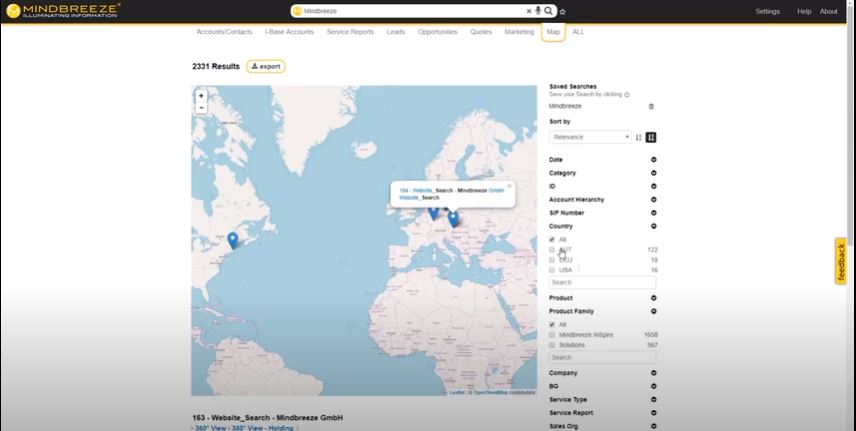Save the search with the star icon in search bar

pos(563,11)
